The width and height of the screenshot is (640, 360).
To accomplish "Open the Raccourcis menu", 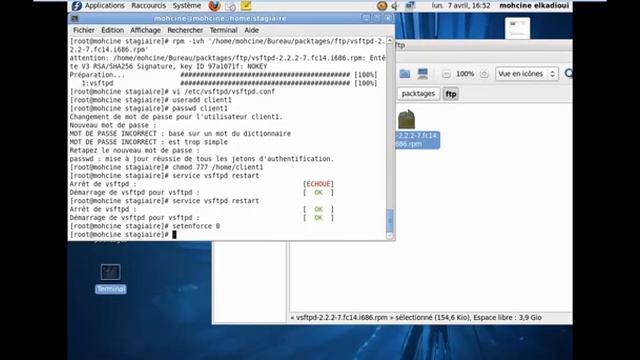I will tap(149, 6).
